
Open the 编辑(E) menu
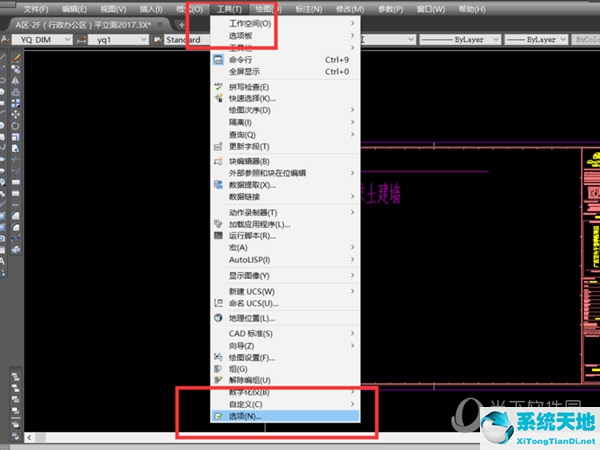(x=74, y=9)
